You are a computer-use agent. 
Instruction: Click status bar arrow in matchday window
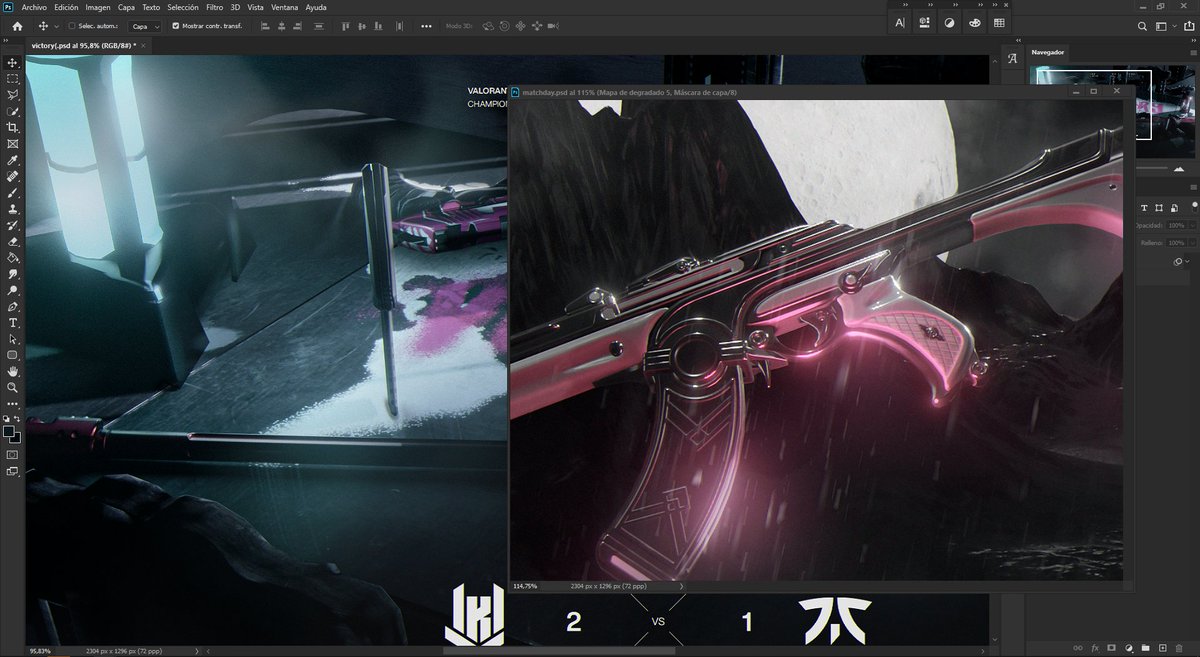tap(682, 586)
